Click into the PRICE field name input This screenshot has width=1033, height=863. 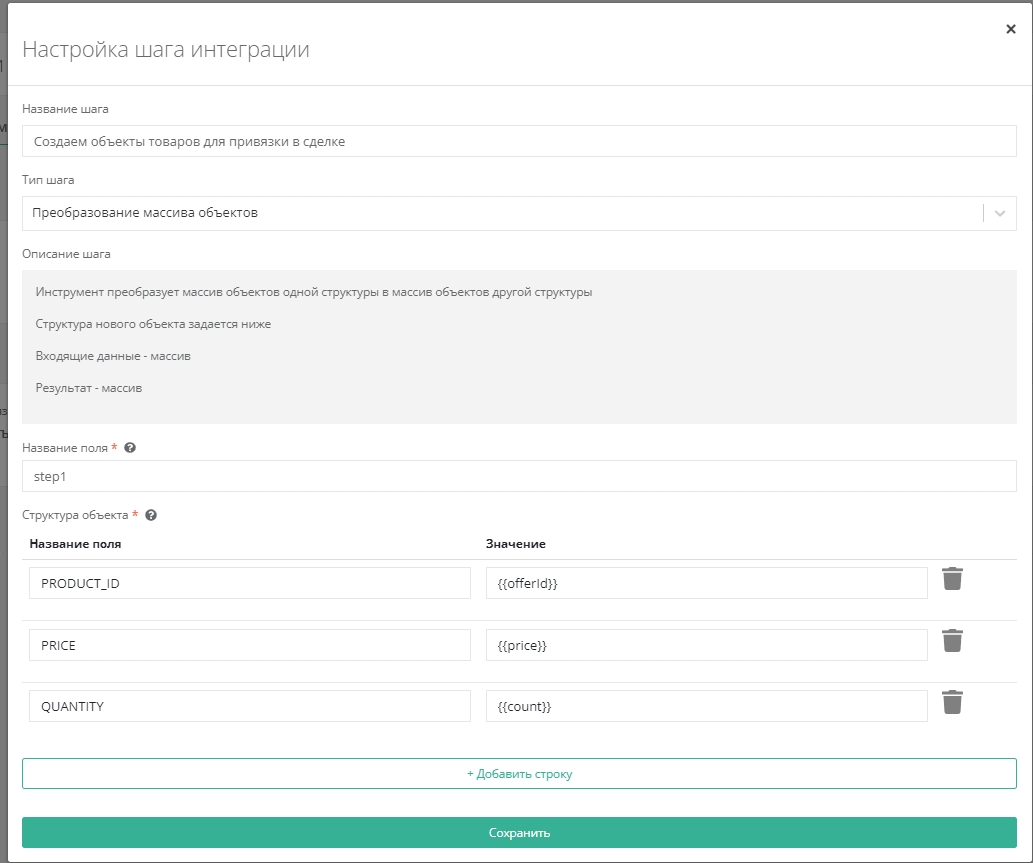tap(250, 646)
